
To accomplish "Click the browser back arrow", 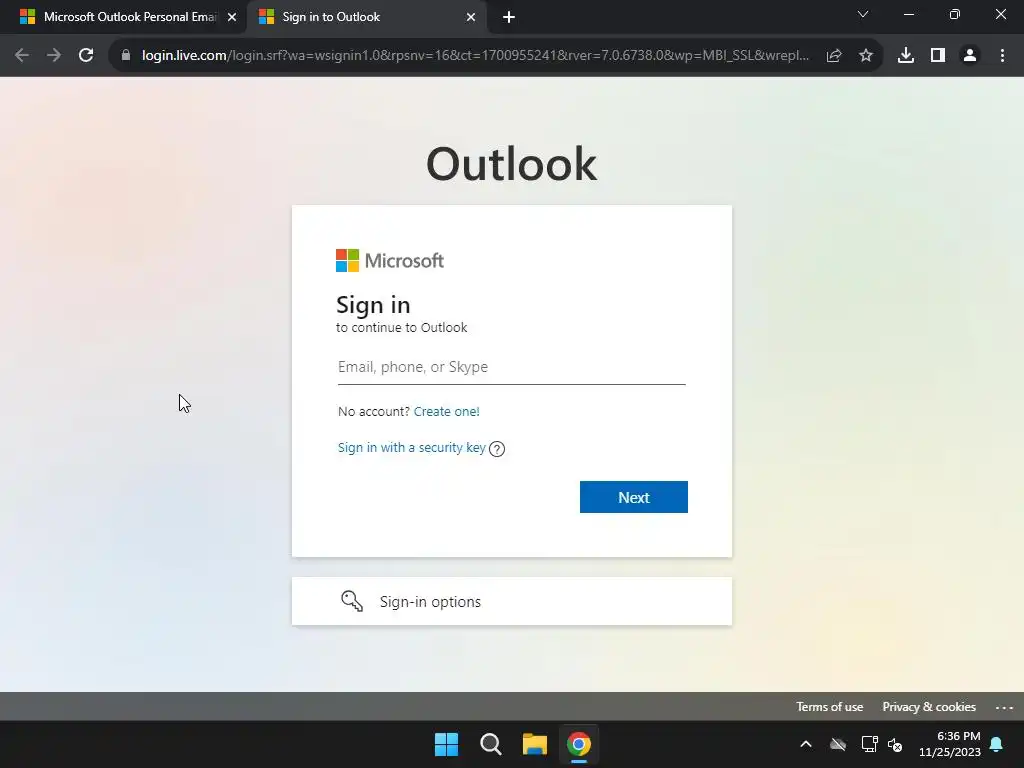I will tap(22, 56).
